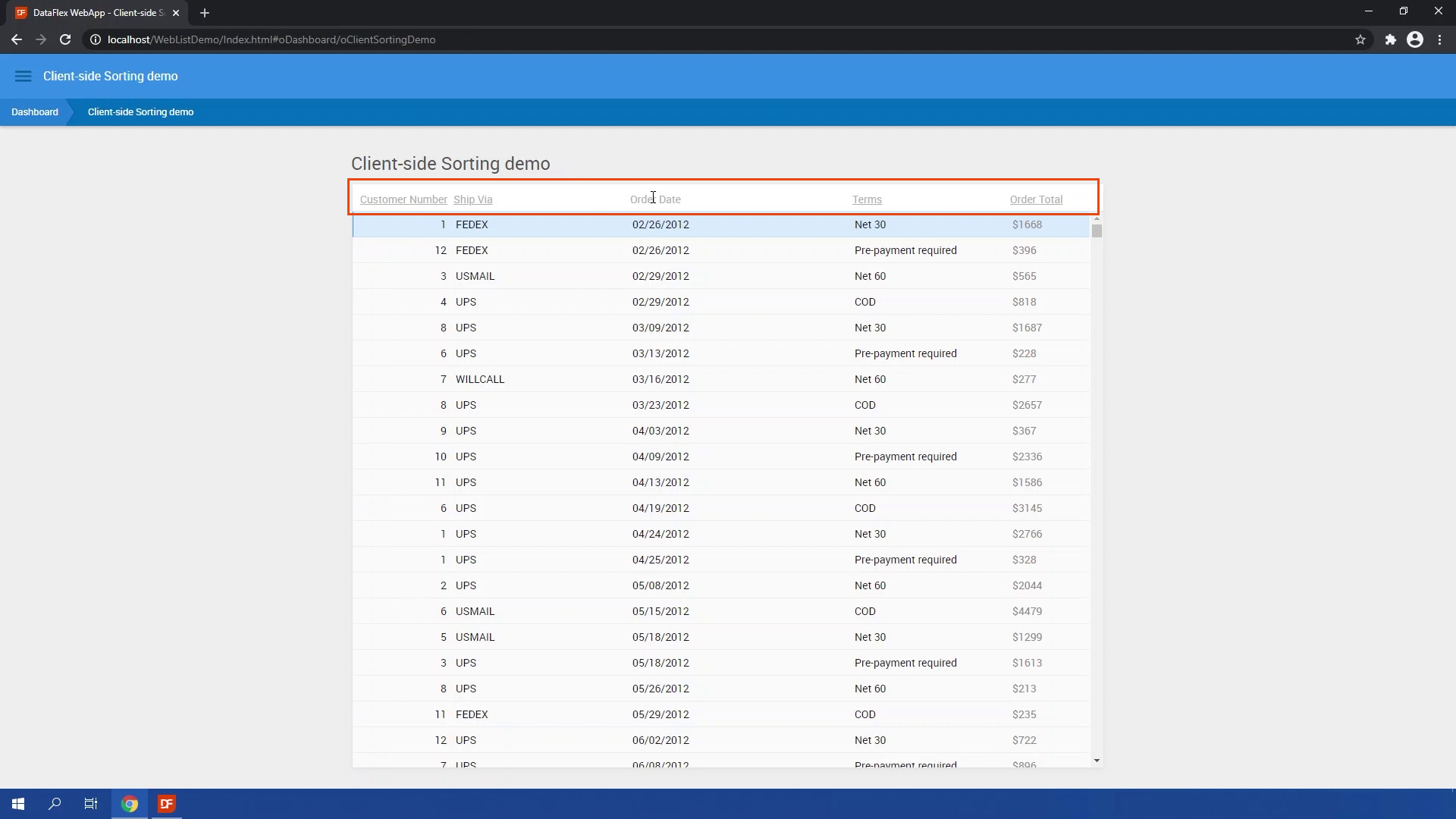
Task: Click the browser back arrow
Action: pos(17,39)
